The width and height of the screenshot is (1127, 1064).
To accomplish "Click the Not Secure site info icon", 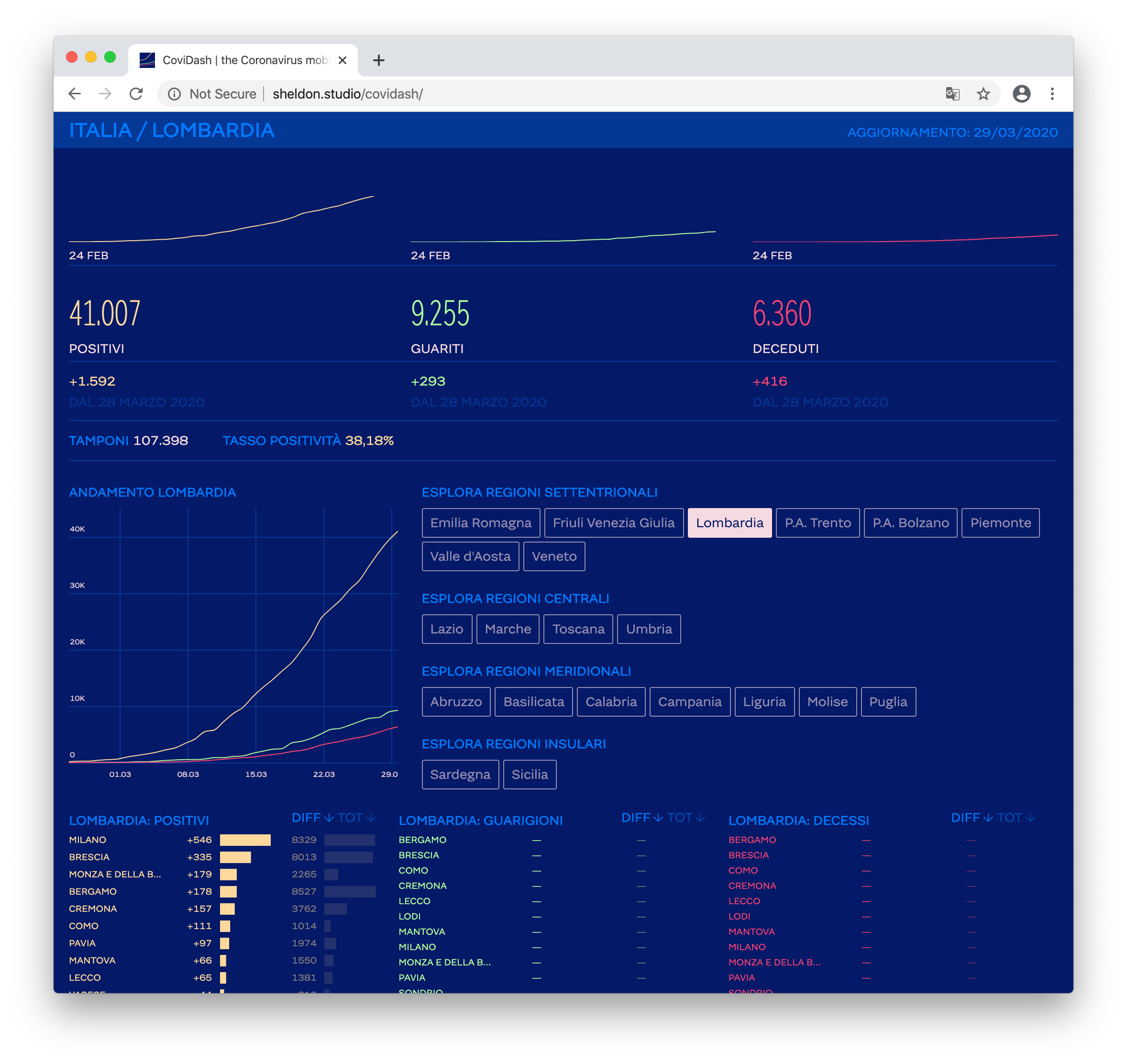I will (175, 94).
